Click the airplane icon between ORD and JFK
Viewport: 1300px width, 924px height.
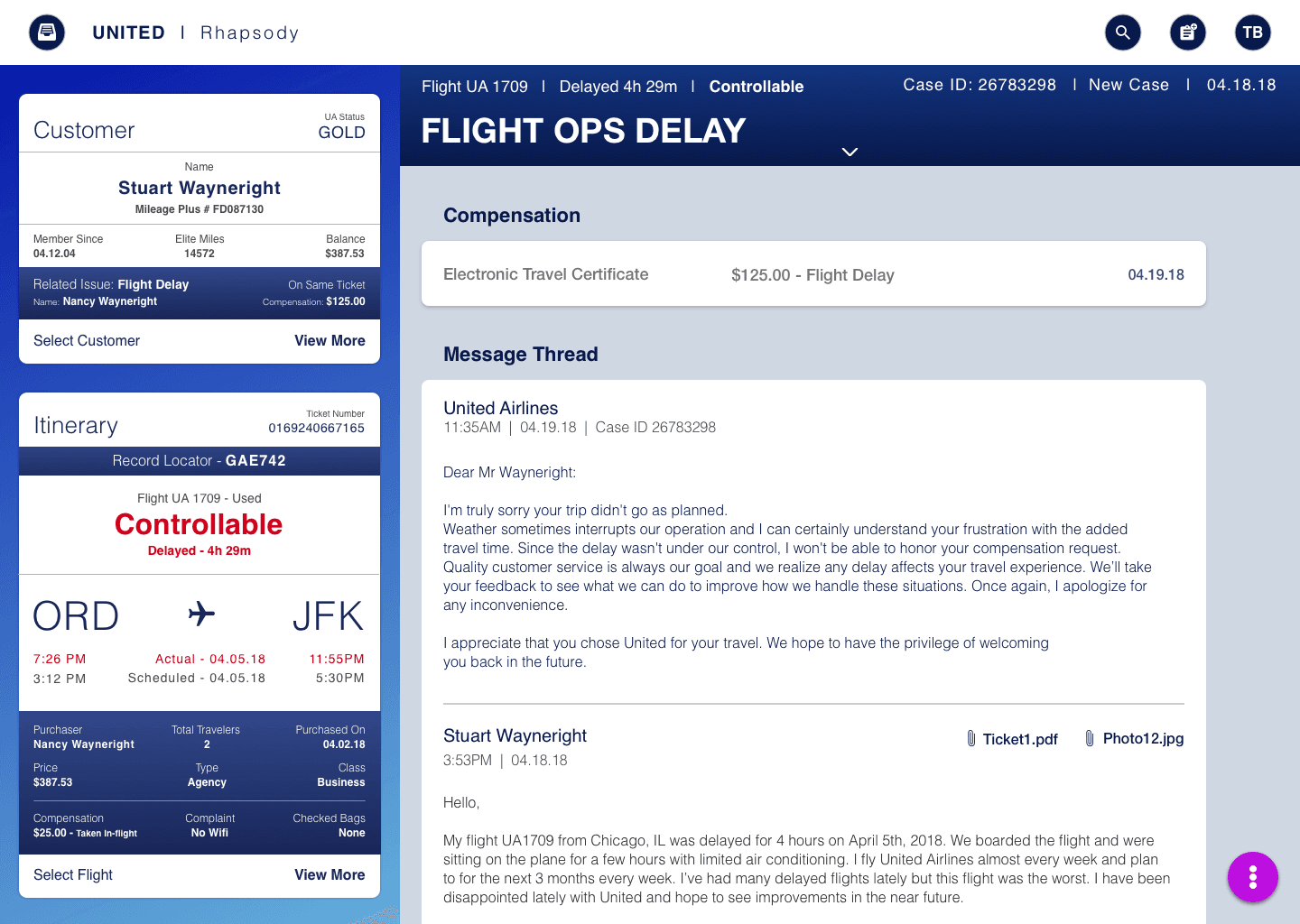click(x=201, y=614)
